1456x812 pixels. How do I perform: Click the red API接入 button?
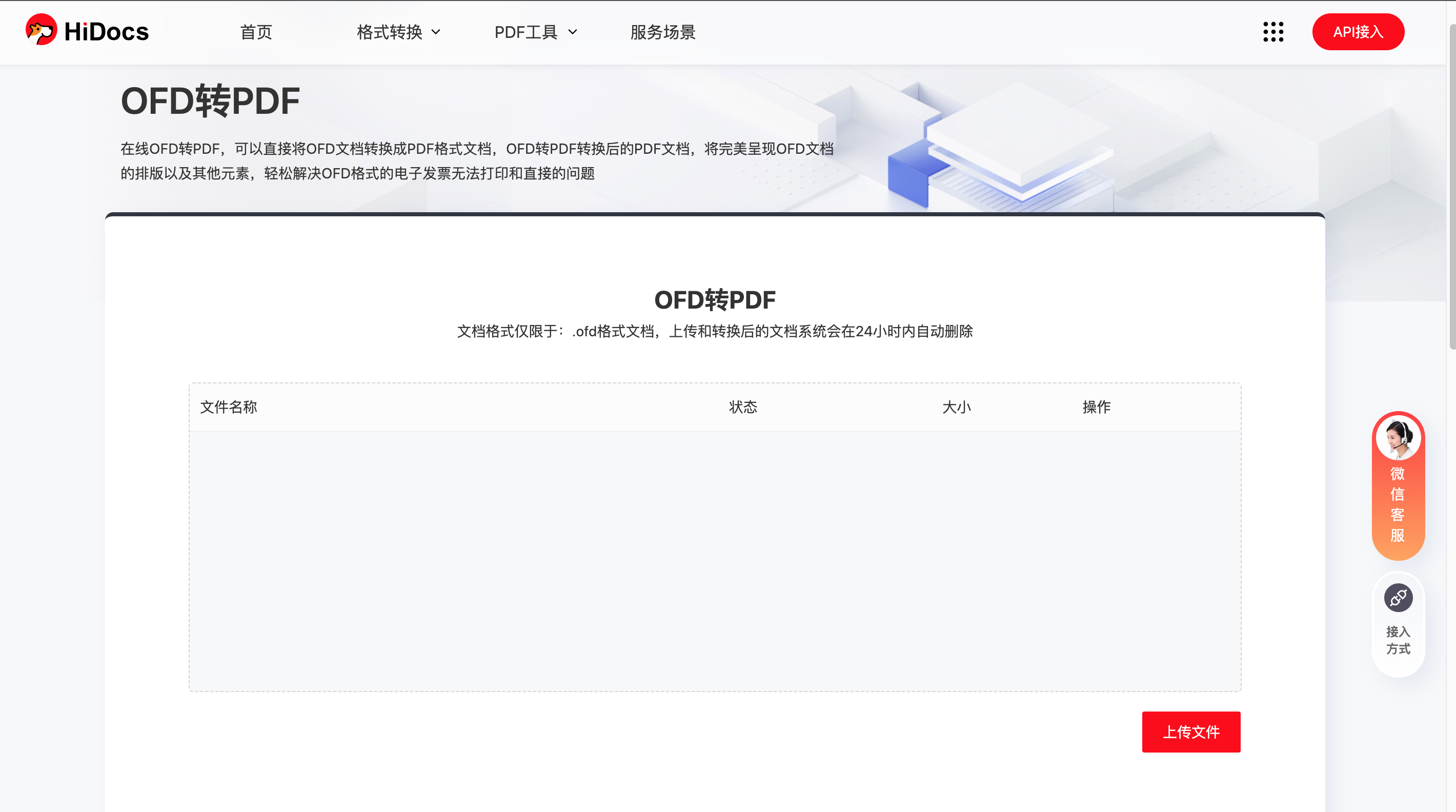[x=1358, y=32]
